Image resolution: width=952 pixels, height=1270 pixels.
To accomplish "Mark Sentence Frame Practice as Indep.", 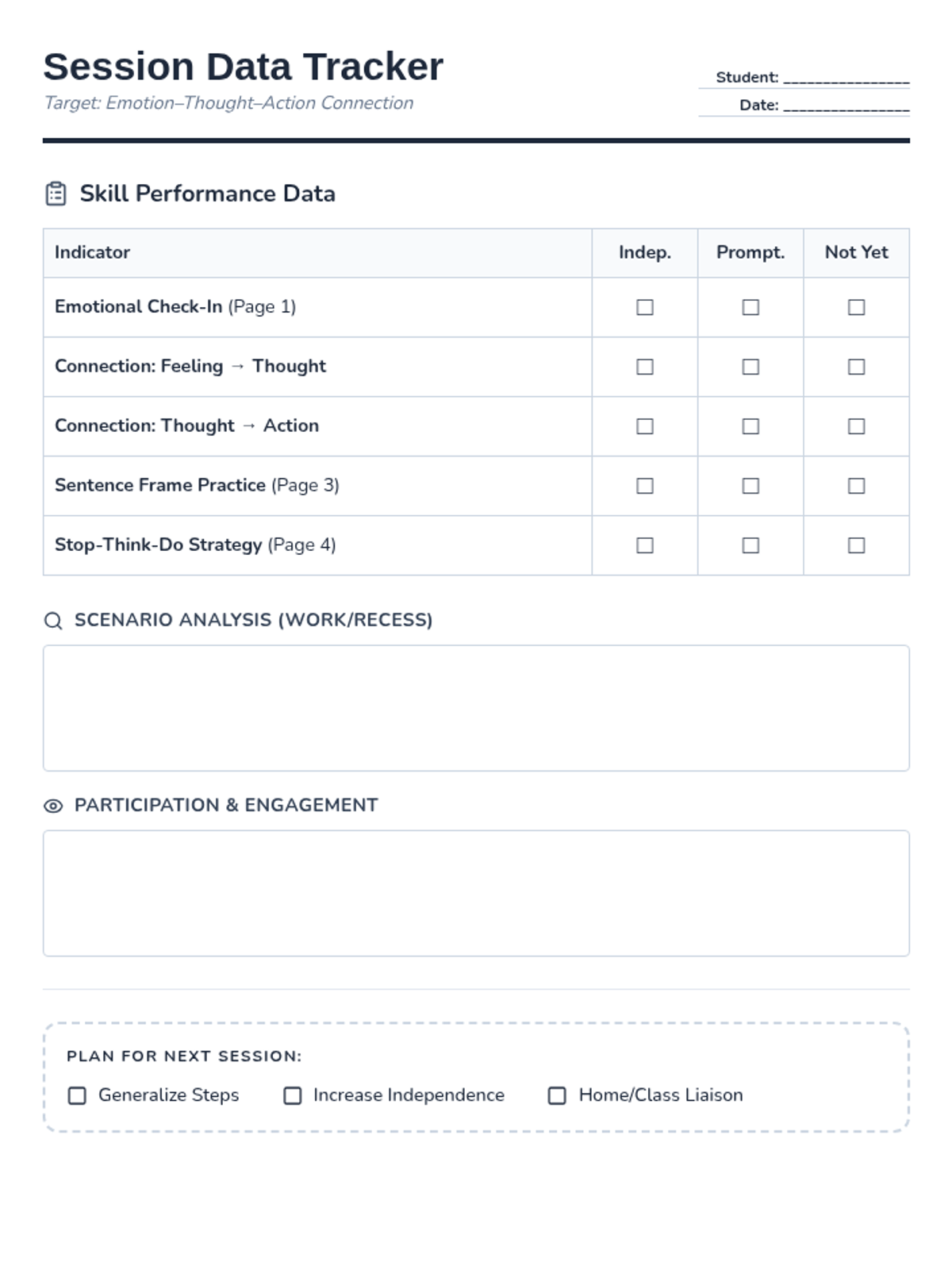I will (x=645, y=486).
